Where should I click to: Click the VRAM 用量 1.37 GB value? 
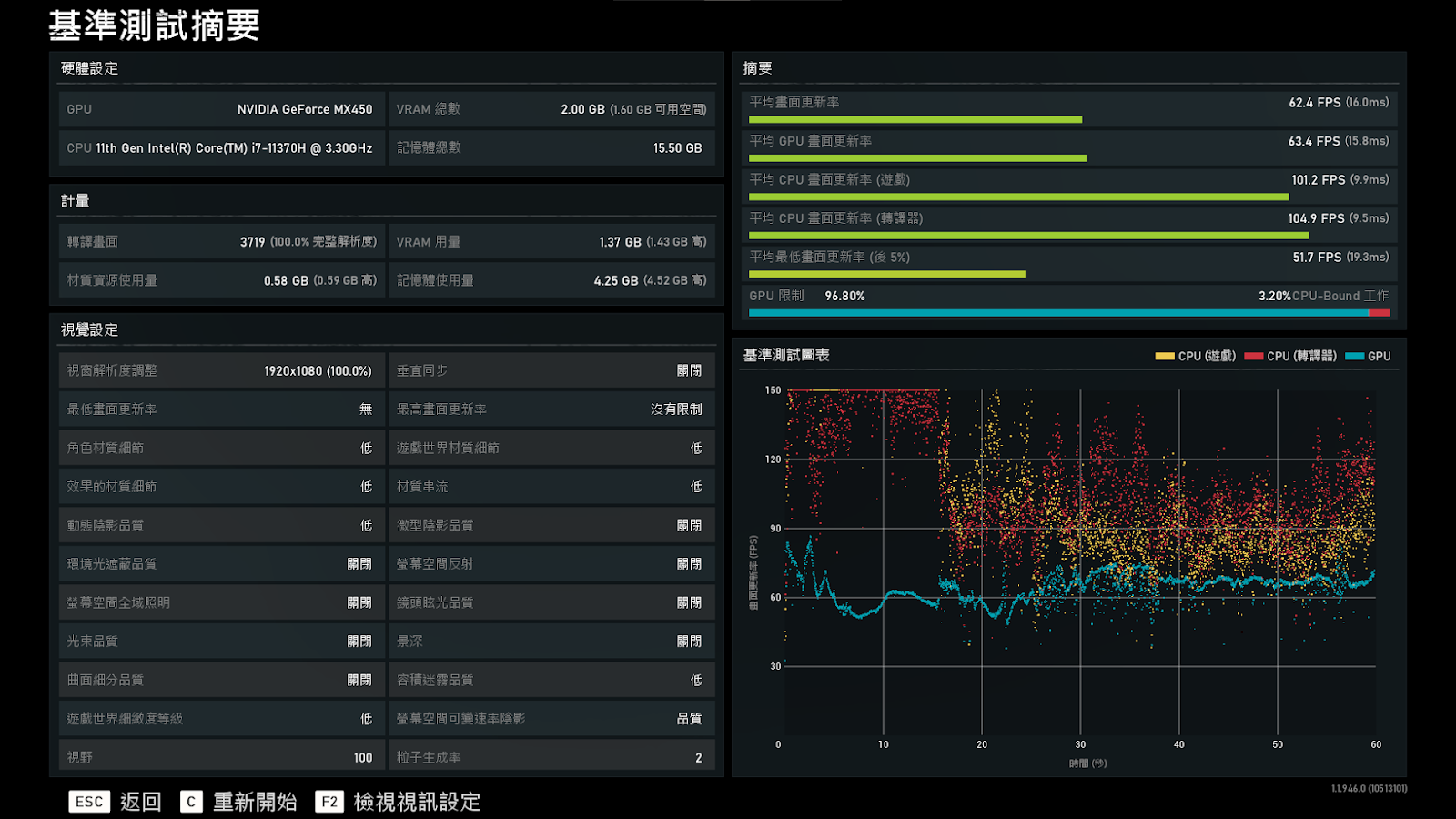pos(620,242)
